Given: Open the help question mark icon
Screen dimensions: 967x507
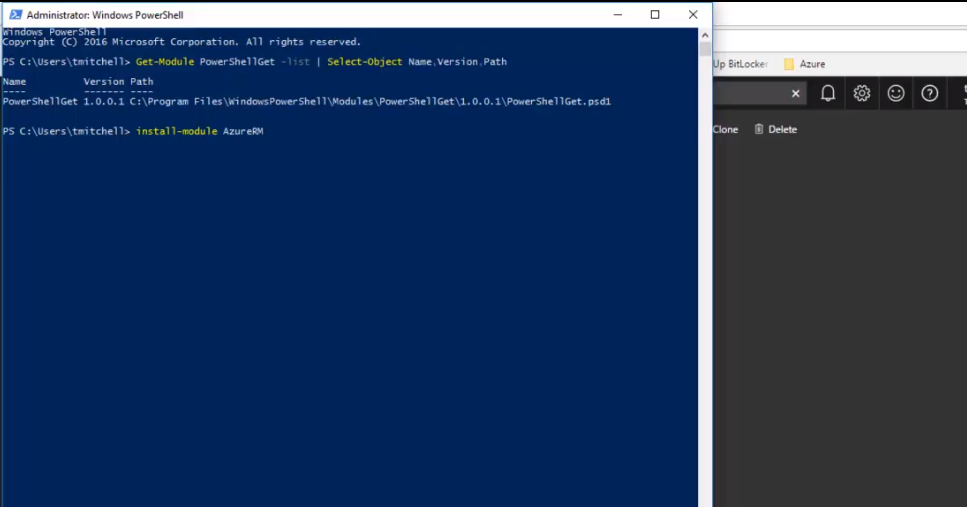Looking at the screenshot, I should (929, 93).
